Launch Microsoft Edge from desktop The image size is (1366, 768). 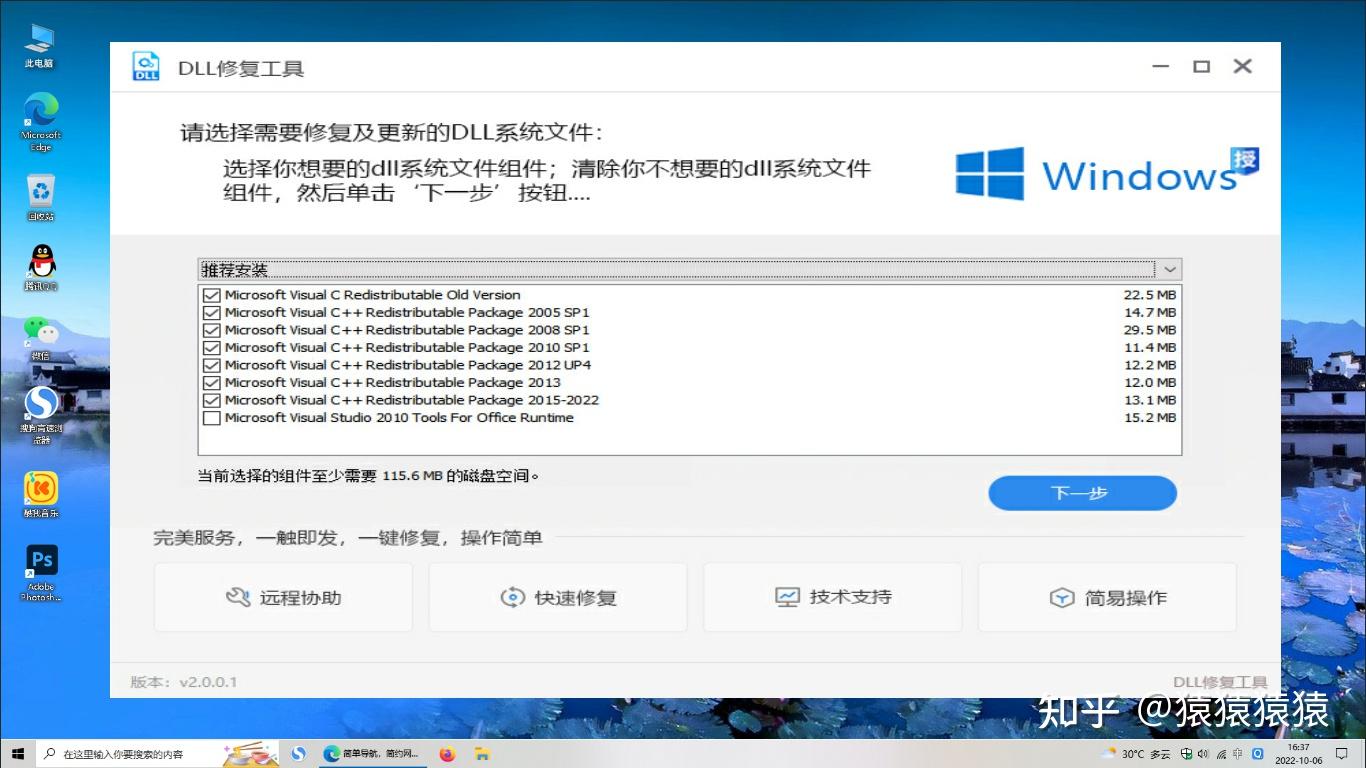(40, 122)
